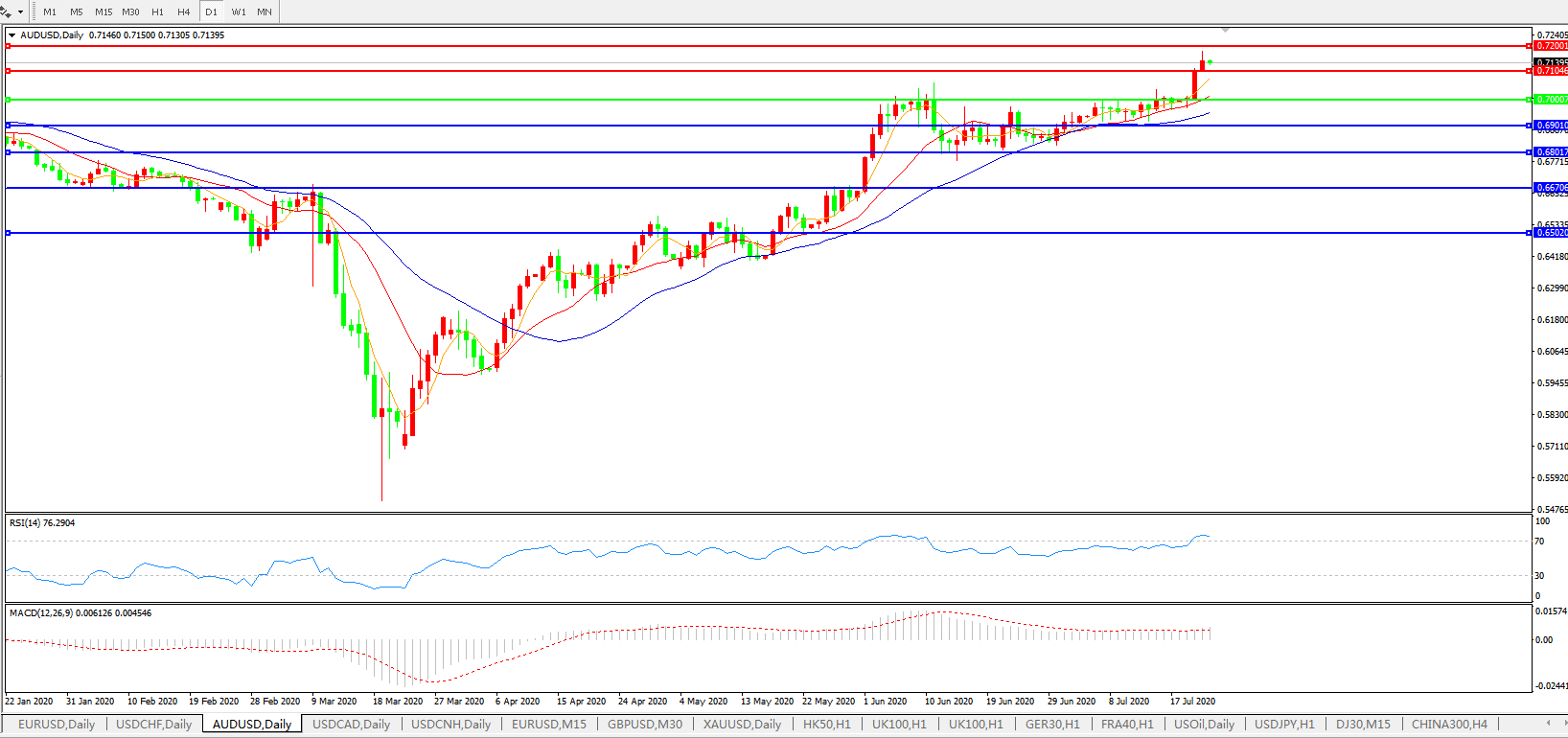Expand the AUDUSD,Daily chart title triangle
The width and height of the screenshot is (1568, 738).
[x=12, y=35]
